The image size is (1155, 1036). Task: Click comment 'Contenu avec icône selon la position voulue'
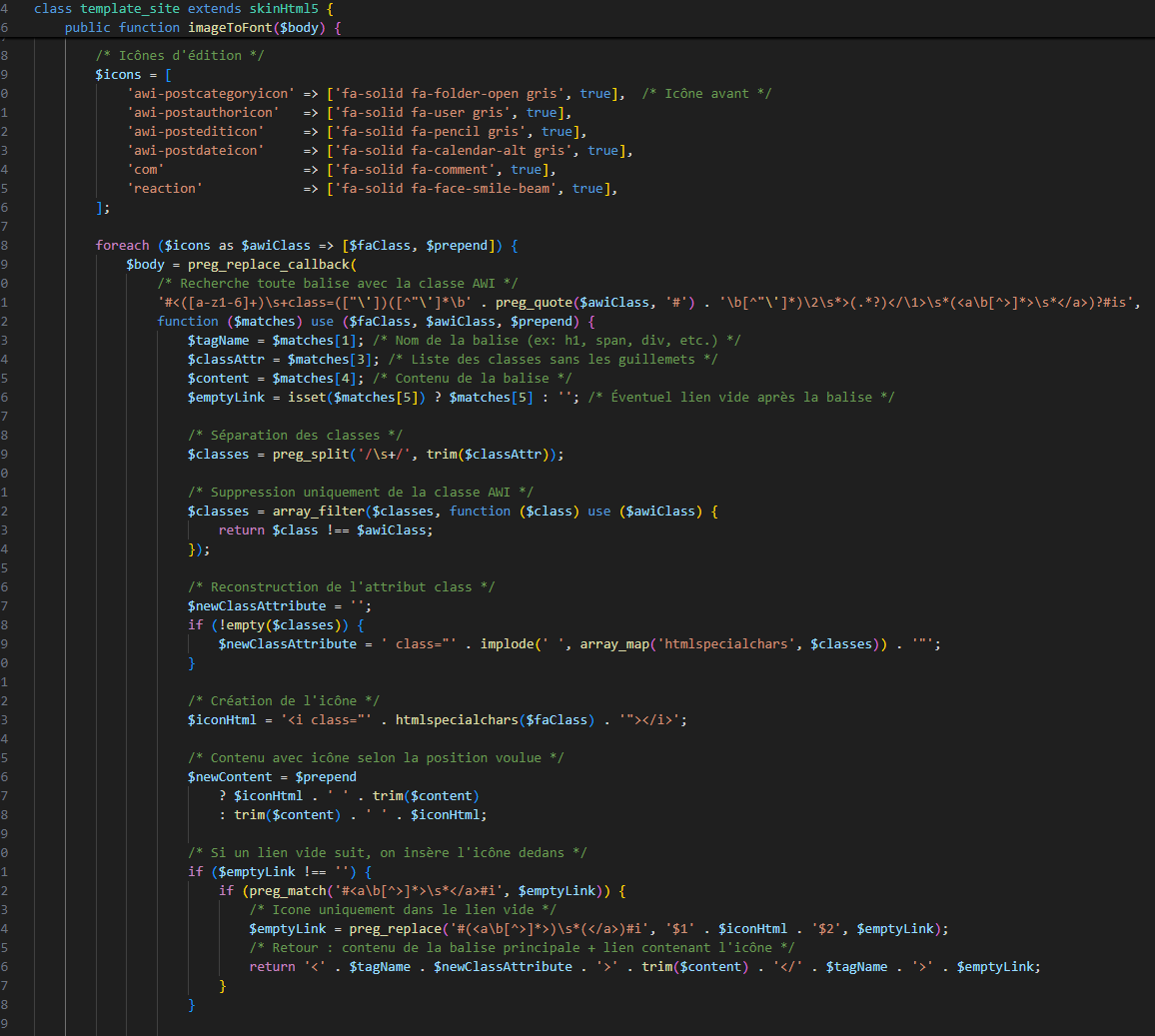click(x=376, y=758)
